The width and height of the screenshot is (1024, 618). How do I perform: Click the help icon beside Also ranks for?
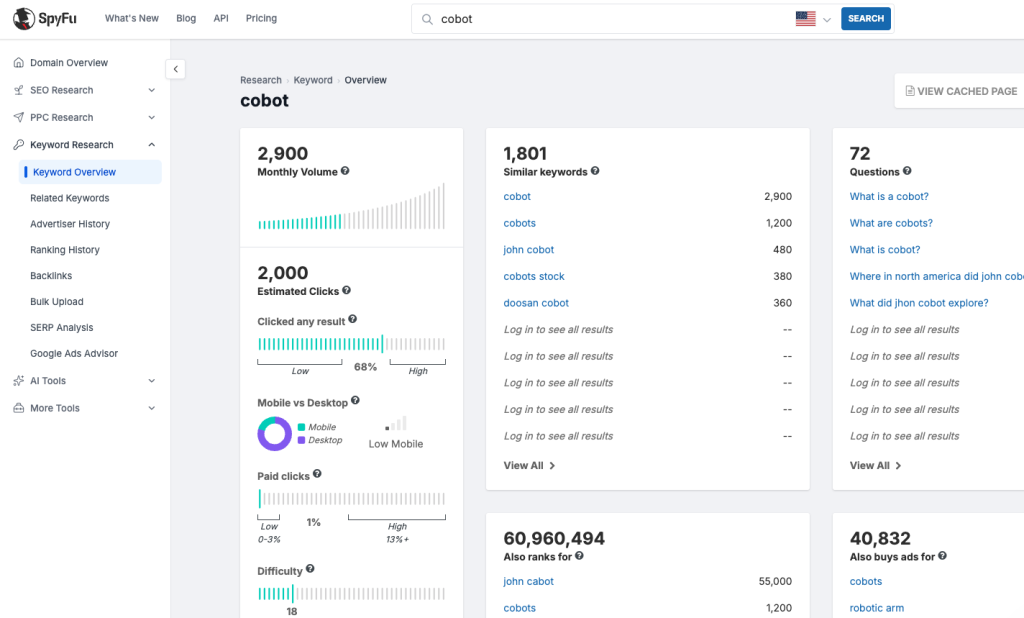[x=580, y=556]
